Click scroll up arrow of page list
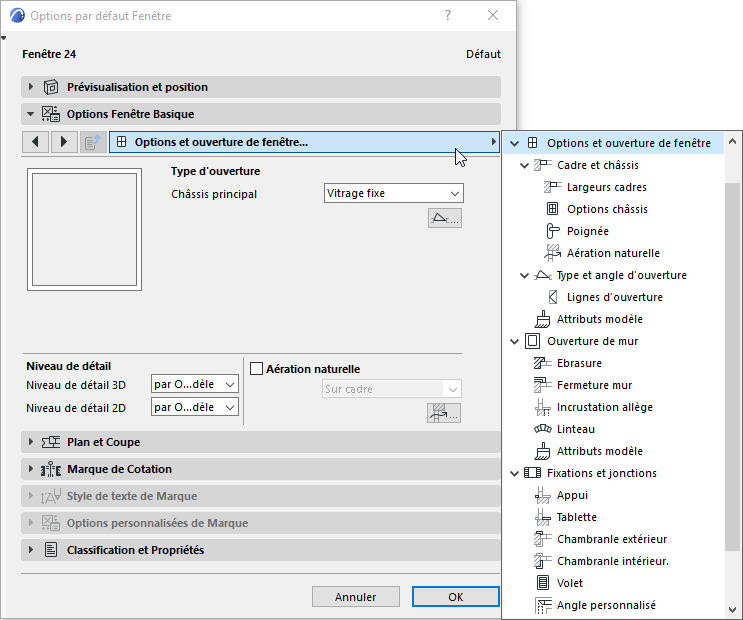This screenshot has width=743, height=620. (x=732, y=141)
